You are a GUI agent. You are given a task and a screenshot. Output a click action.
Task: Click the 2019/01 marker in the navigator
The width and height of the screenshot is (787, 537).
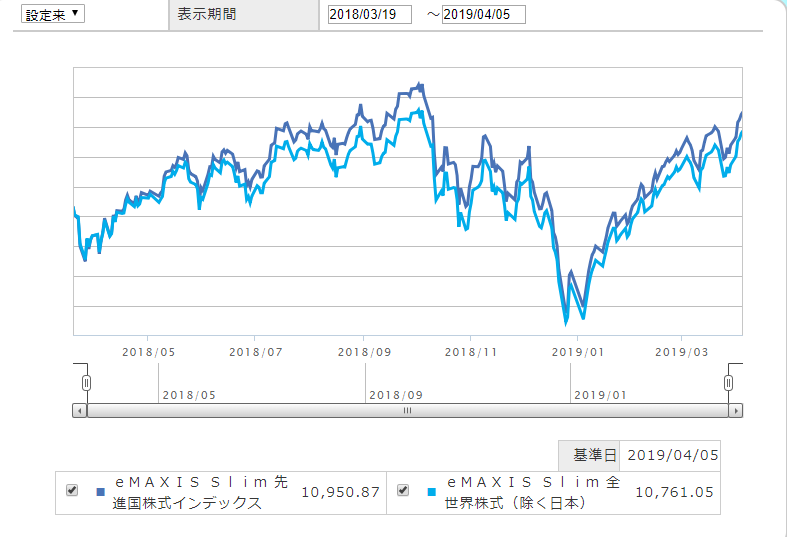[x=600, y=395]
